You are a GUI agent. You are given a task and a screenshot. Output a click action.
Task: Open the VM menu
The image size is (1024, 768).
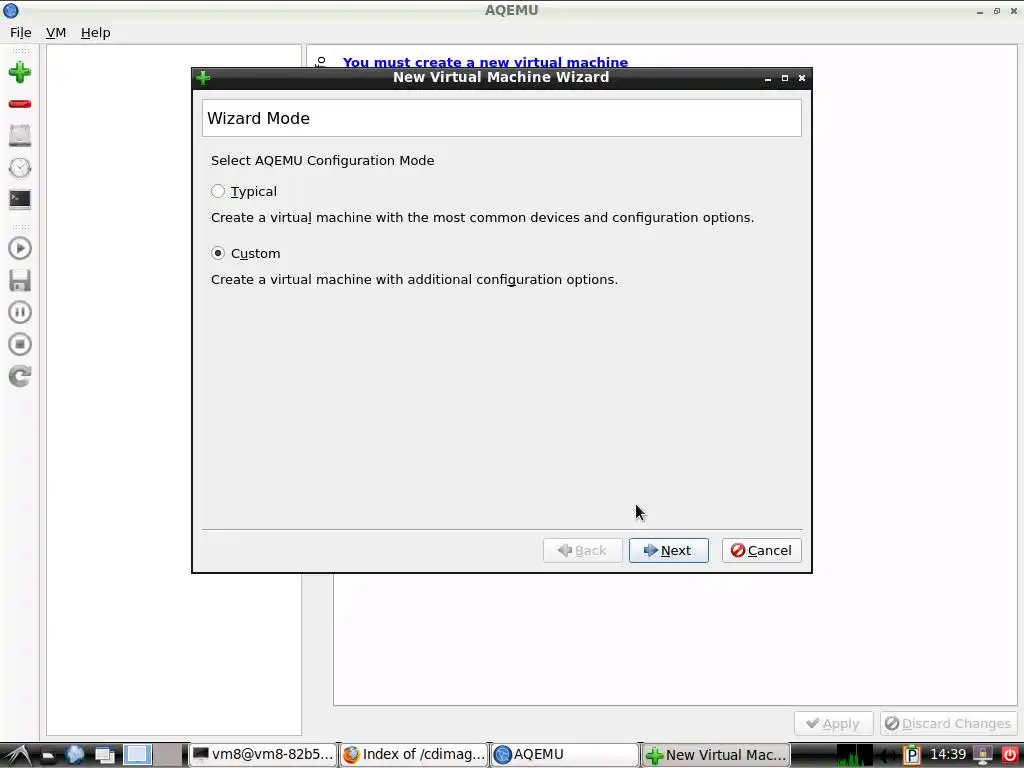click(x=56, y=33)
